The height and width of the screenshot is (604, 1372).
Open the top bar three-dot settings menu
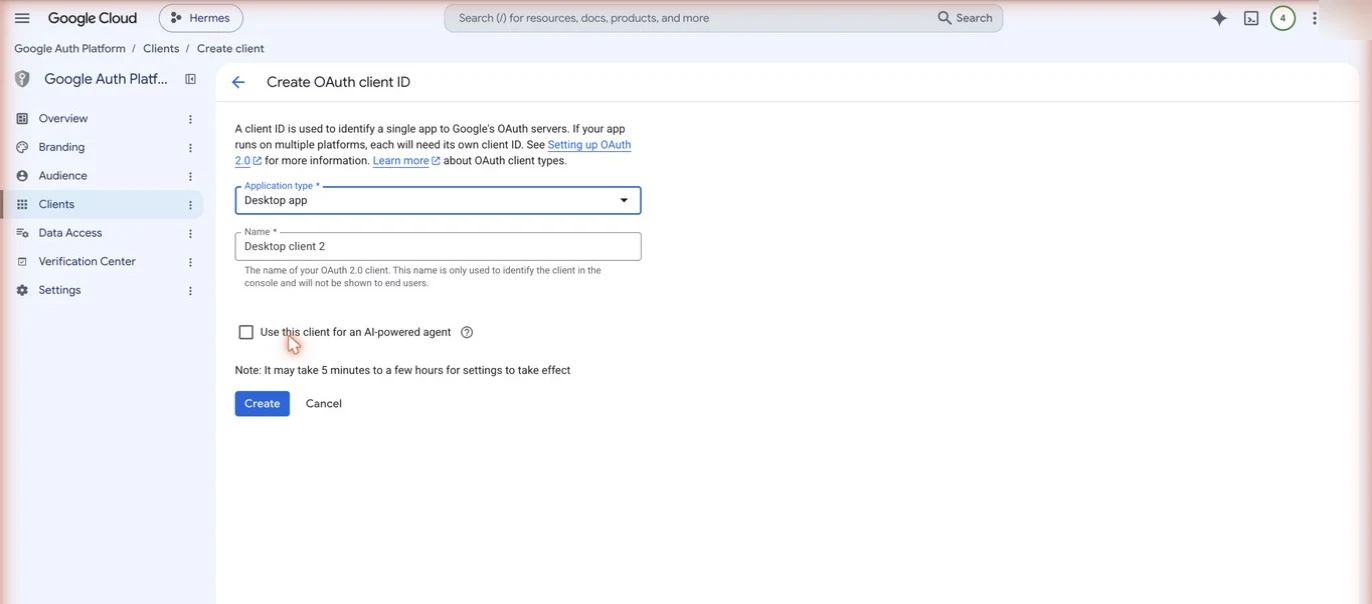pyautogui.click(x=1315, y=18)
